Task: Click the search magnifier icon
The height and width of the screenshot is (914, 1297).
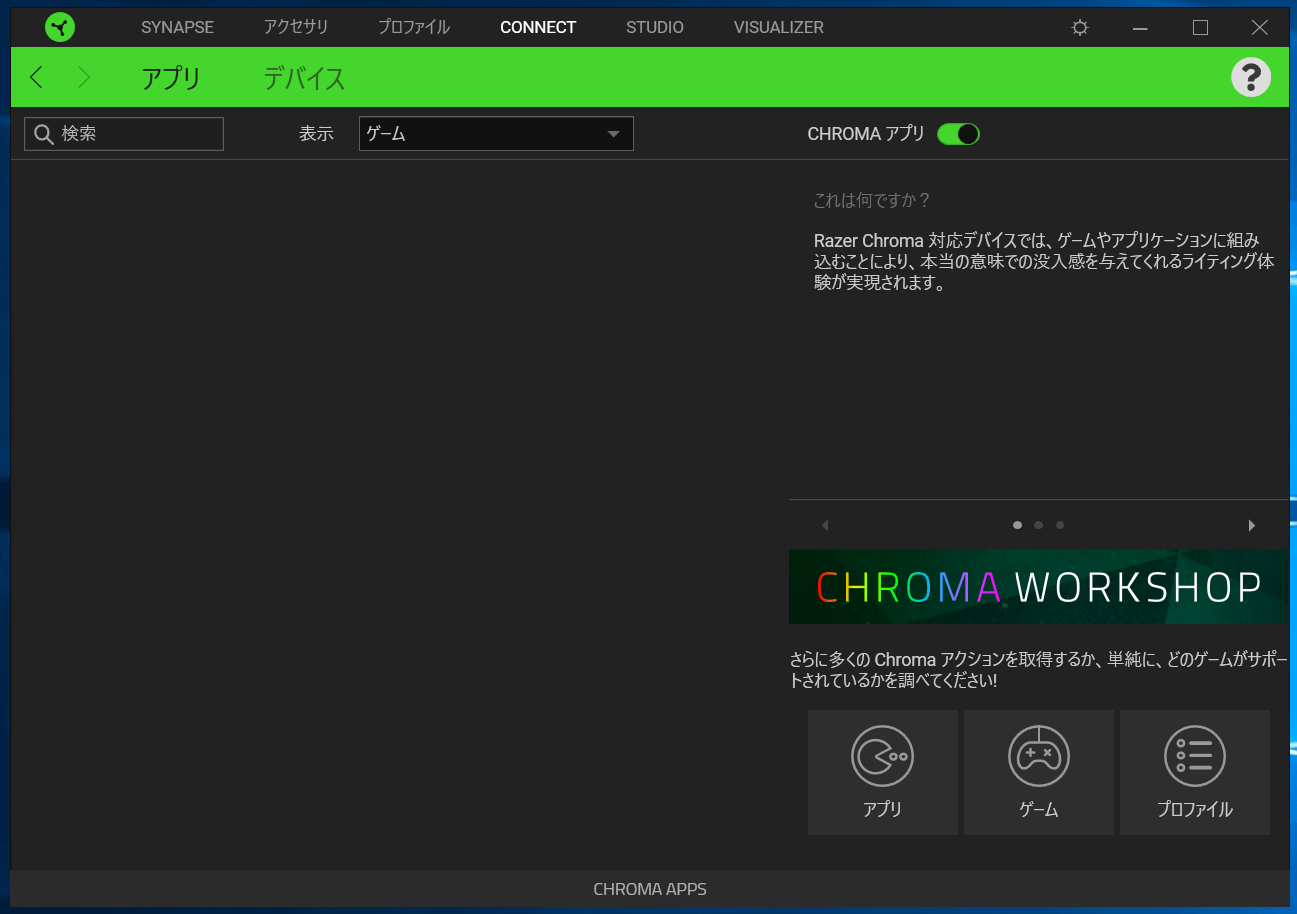Action: click(x=44, y=134)
